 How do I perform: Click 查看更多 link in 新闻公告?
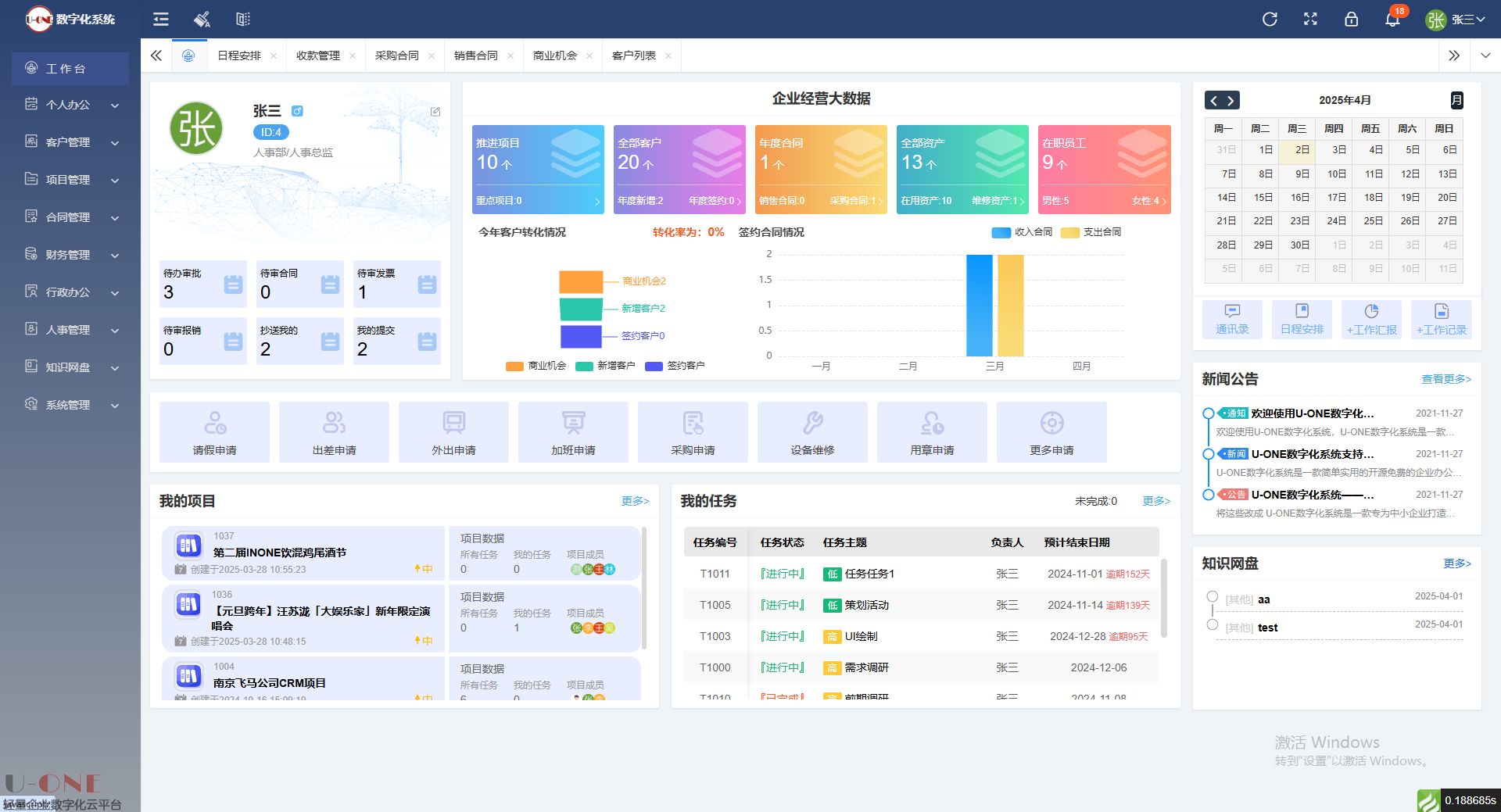tap(1446, 379)
